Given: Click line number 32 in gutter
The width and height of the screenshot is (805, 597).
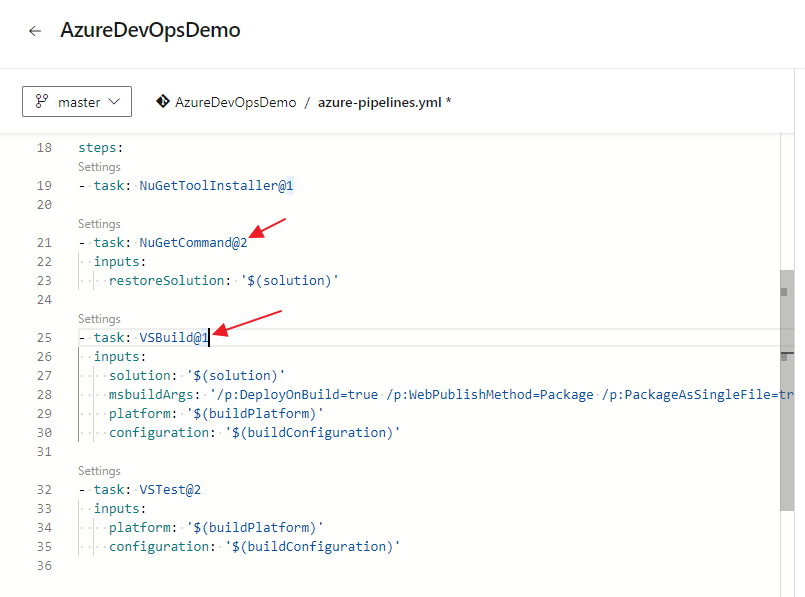Looking at the screenshot, I should click(44, 489).
